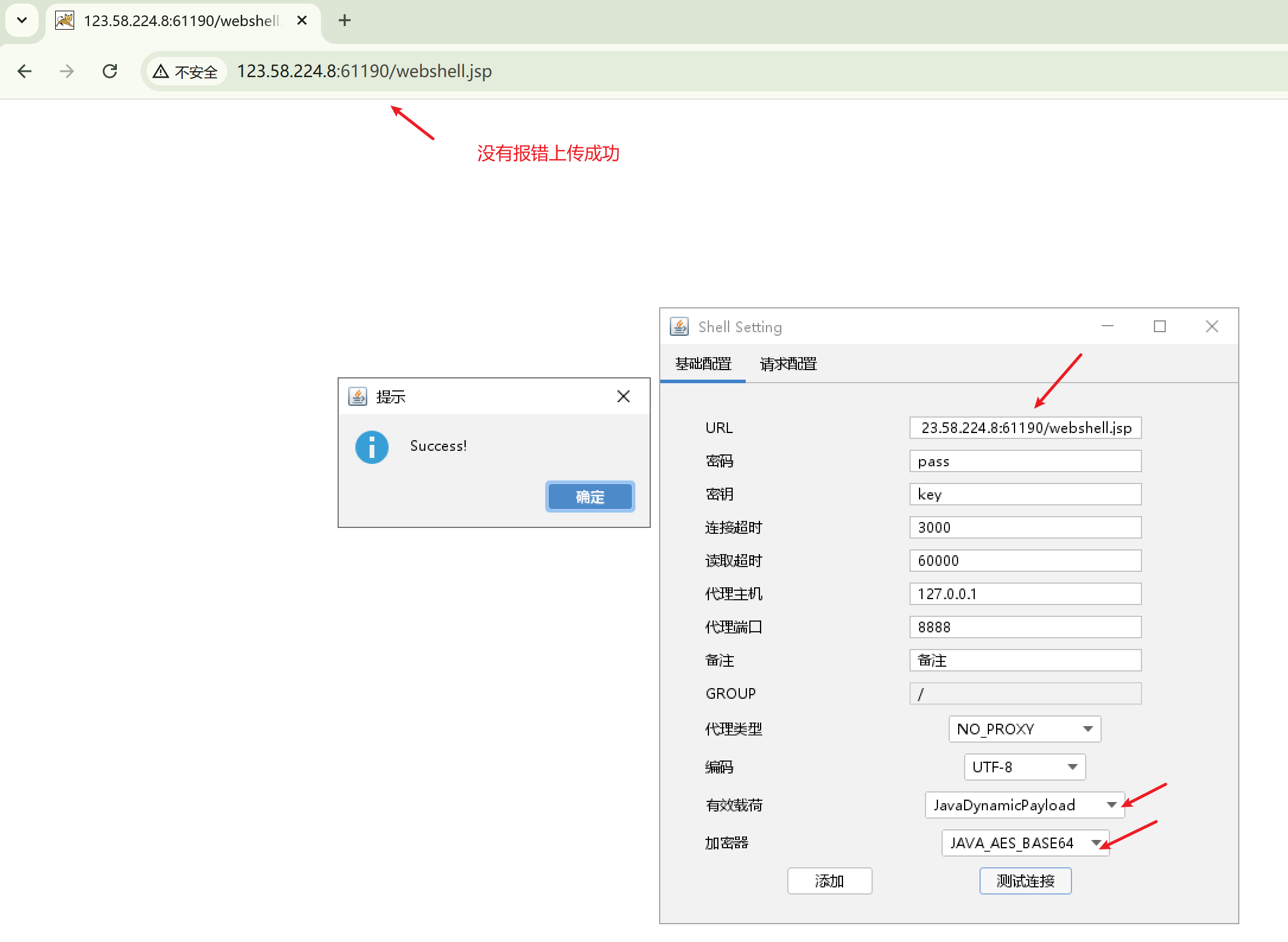Screen dimensions: 1288x942
Task: Switch to the 请求配置 tab
Action: tap(788, 364)
